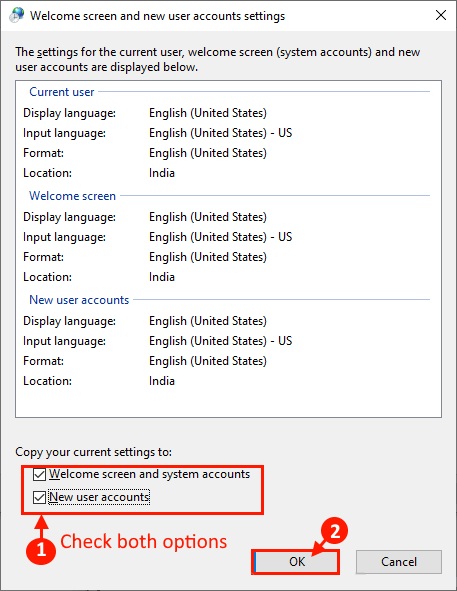Screen dimensions: 457x591
Task: Click the Current user 'Display language:' label
Action: point(69,113)
